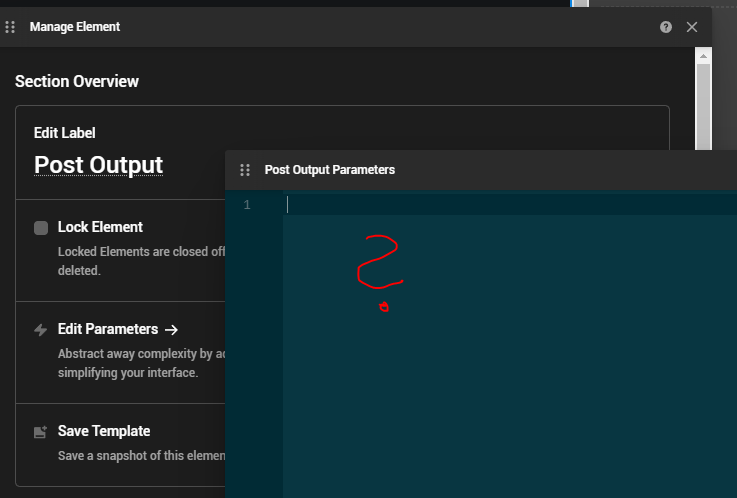The width and height of the screenshot is (737, 498).
Task: Grab the Post Output Parameters drag handle
Action: [x=245, y=170]
